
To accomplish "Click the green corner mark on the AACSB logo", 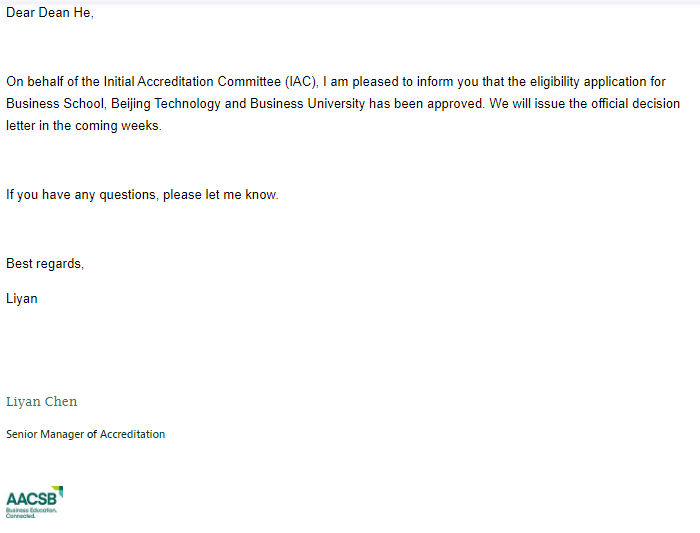I will pyautogui.click(x=59, y=490).
